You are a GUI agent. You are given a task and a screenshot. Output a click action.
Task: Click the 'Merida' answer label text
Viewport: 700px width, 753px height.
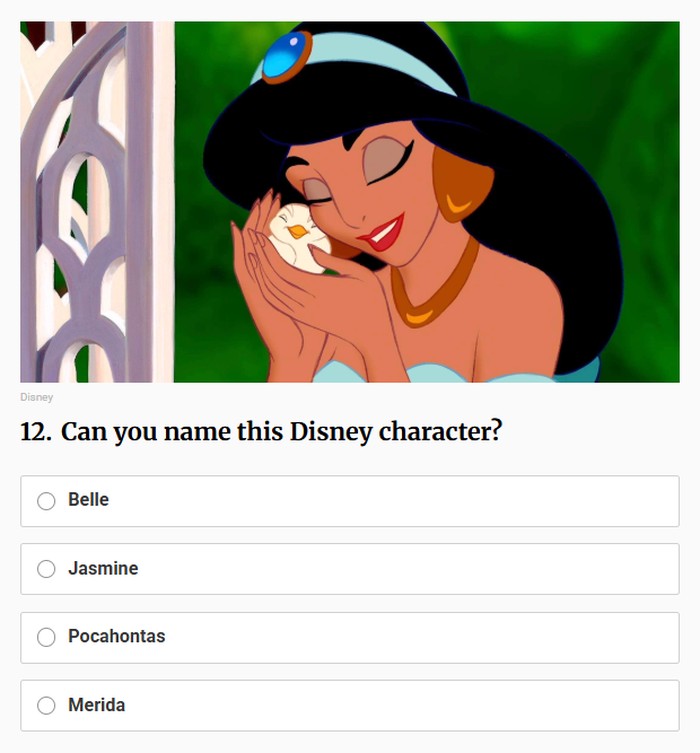pyautogui.click(x=97, y=705)
